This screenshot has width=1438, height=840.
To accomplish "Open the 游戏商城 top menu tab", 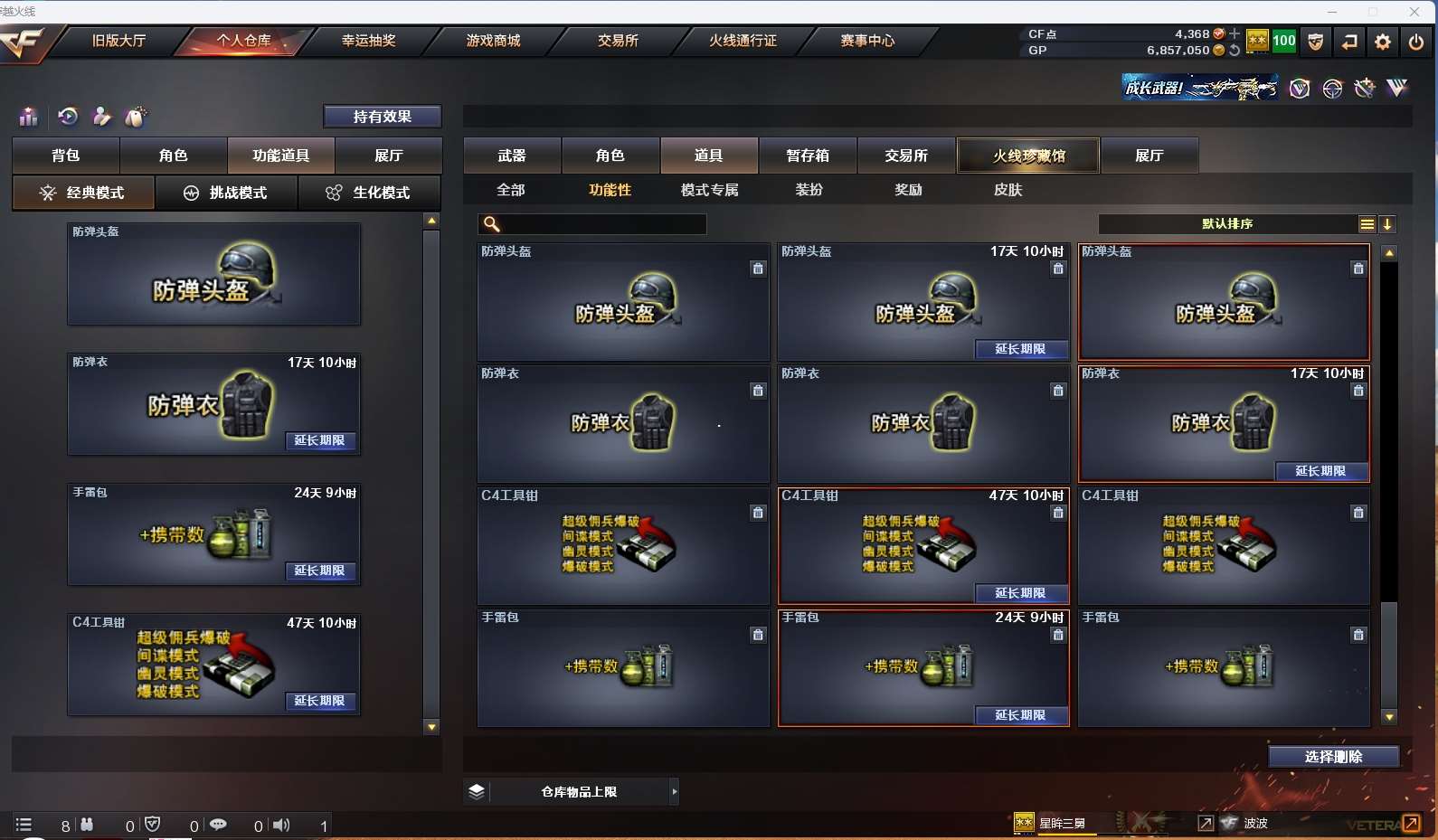I will pos(494,41).
